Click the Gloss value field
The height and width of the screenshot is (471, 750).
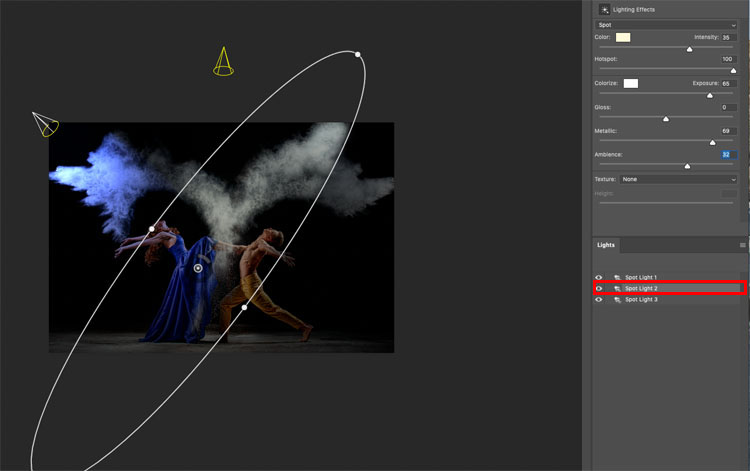click(x=729, y=108)
